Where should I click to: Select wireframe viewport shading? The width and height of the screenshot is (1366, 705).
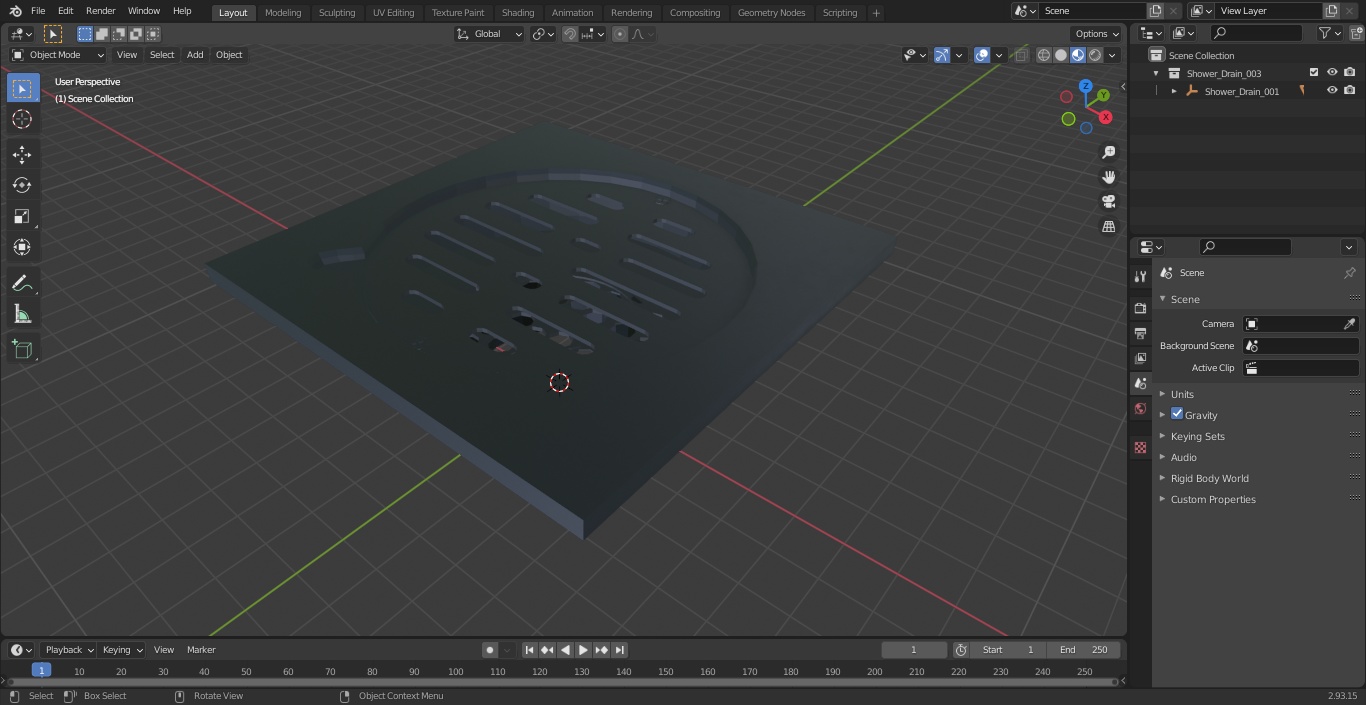pyautogui.click(x=1044, y=55)
